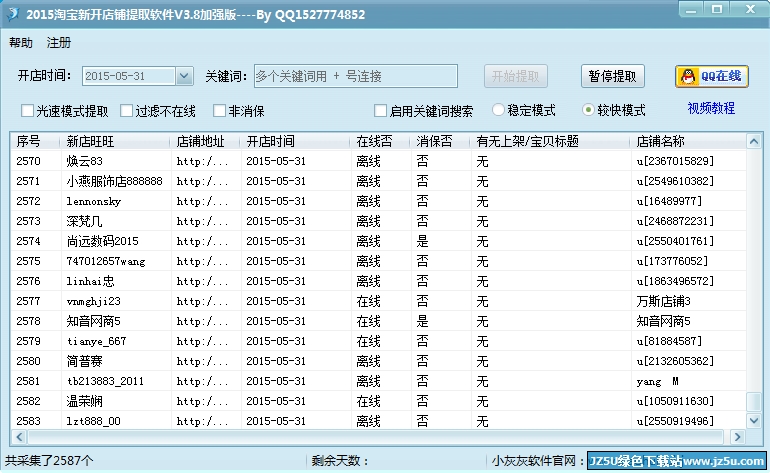Viewport: 770px width, 473px height.
Task: Minimize the extraction software window
Action: click(691, 9)
